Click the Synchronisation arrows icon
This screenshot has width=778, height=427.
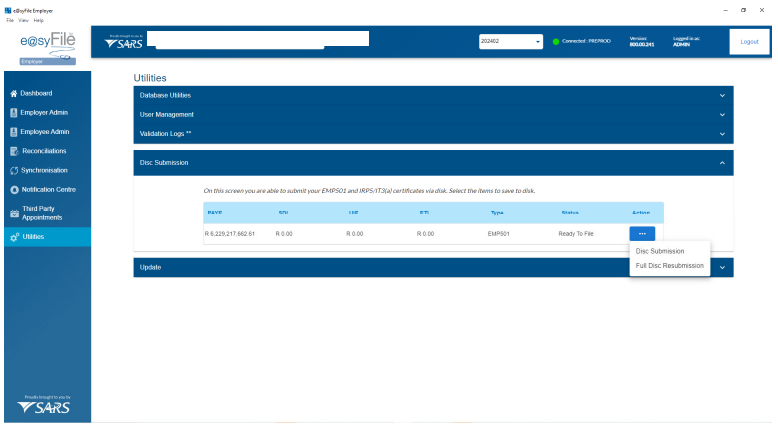point(13,170)
